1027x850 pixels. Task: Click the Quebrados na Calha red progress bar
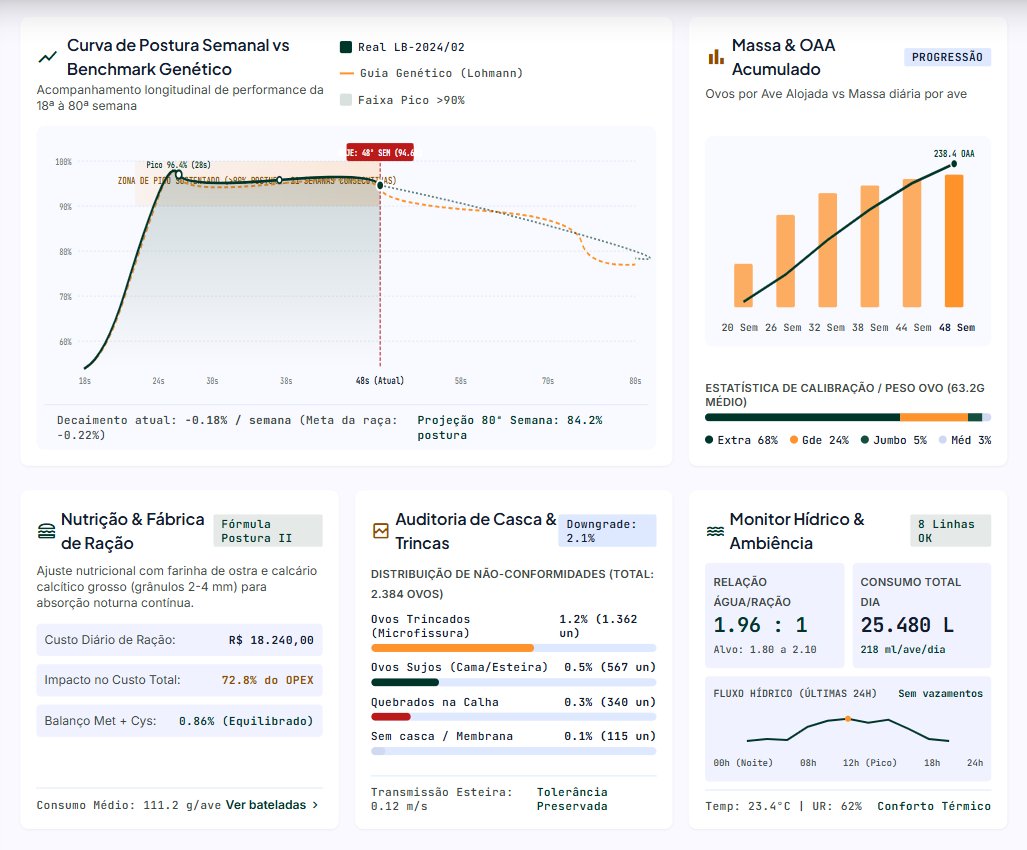[391, 716]
